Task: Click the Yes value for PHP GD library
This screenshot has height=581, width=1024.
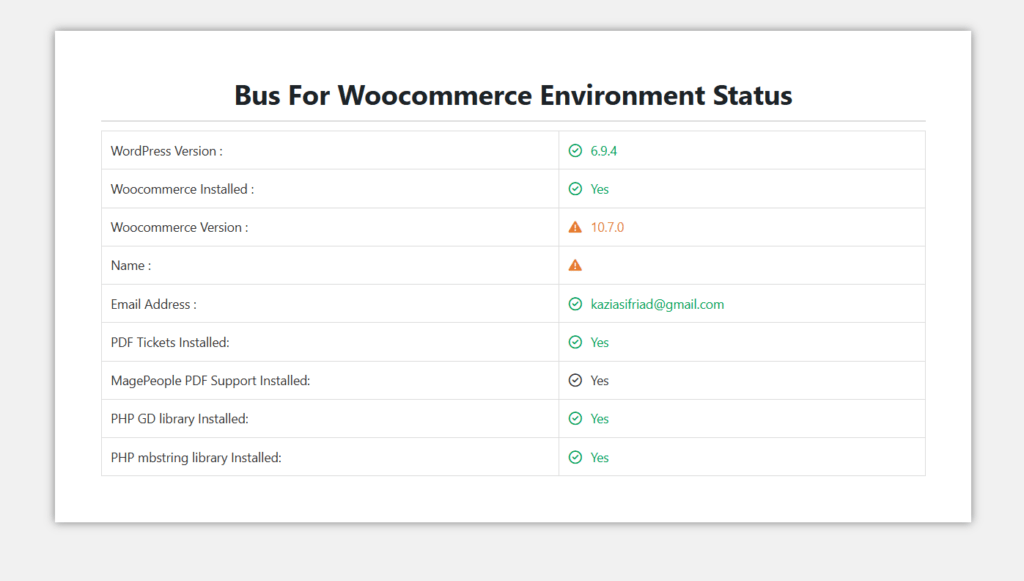Action: tap(600, 419)
